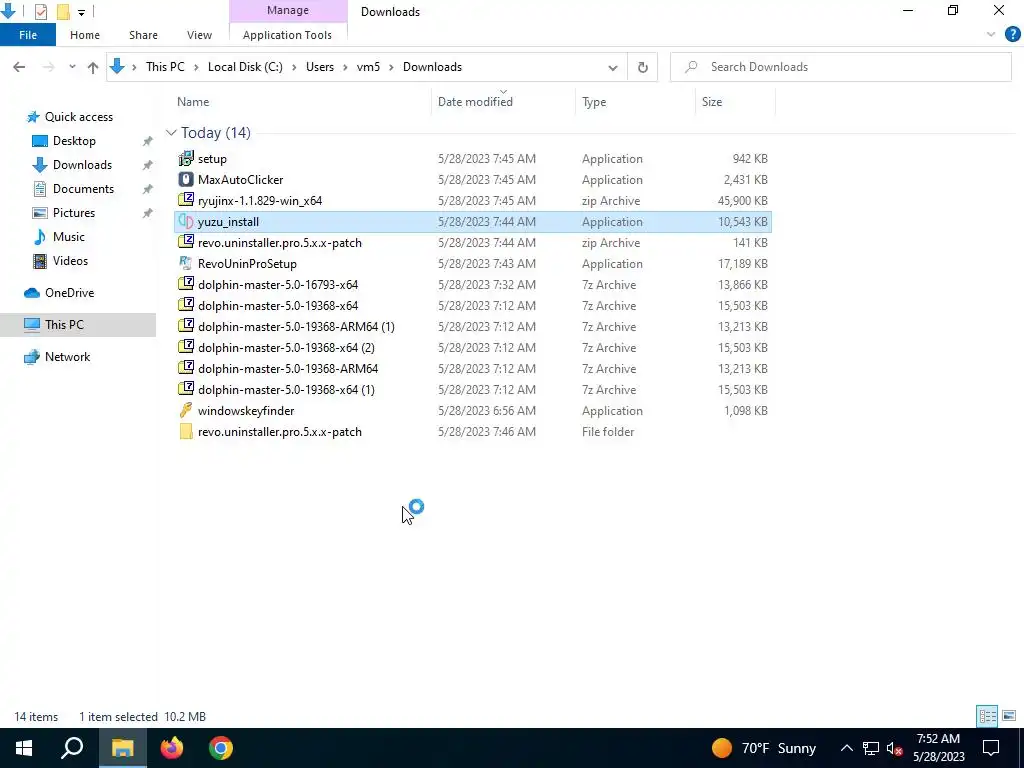Switch to the Share ribbon tab
1024x768 pixels.
pos(143,35)
